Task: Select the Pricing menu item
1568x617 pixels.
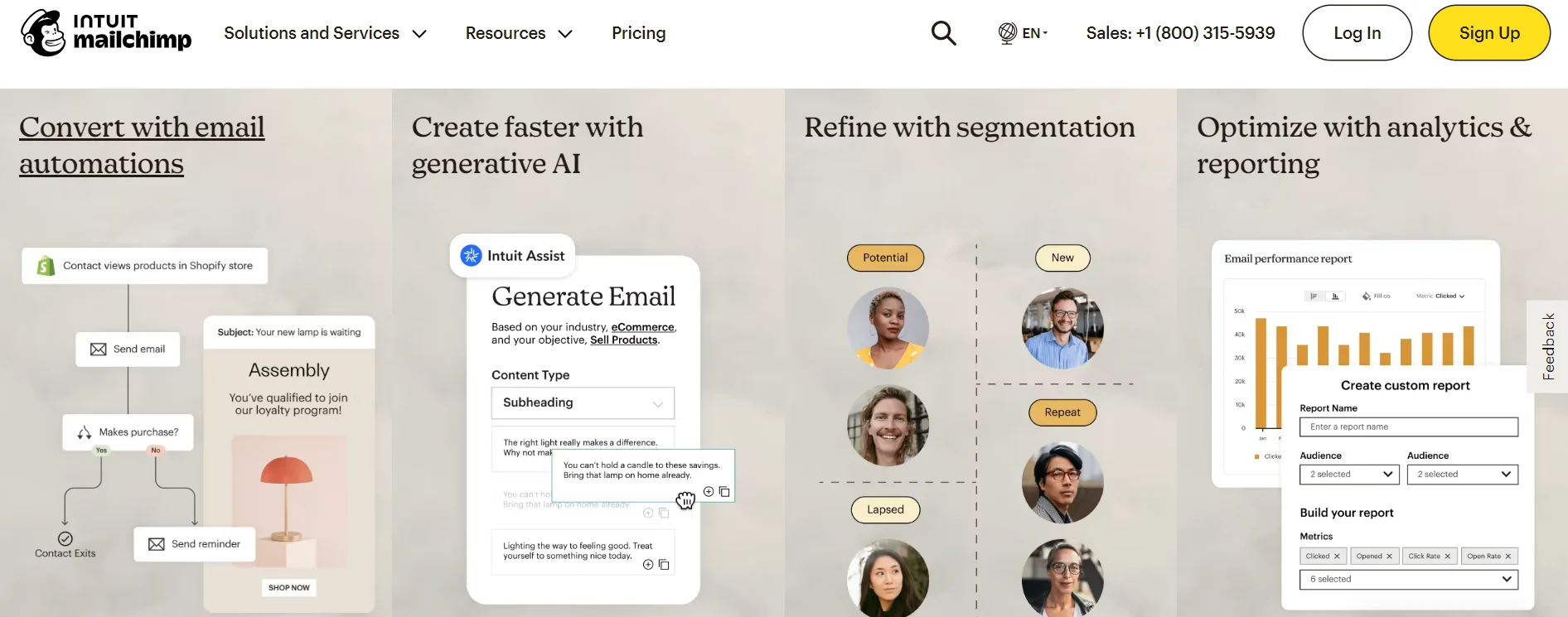Action: pyautogui.click(x=638, y=33)
